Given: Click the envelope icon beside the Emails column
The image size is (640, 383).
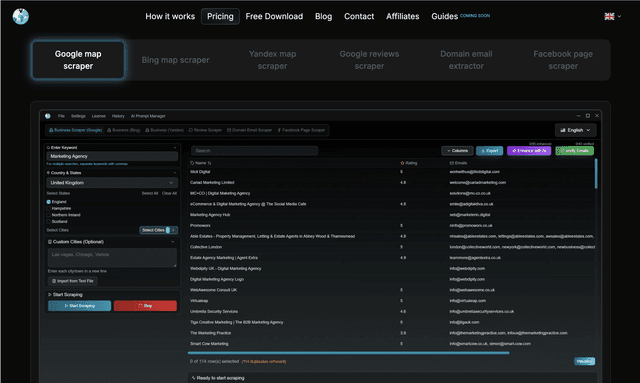Looking at the screenshot, I should coord(451,163).
